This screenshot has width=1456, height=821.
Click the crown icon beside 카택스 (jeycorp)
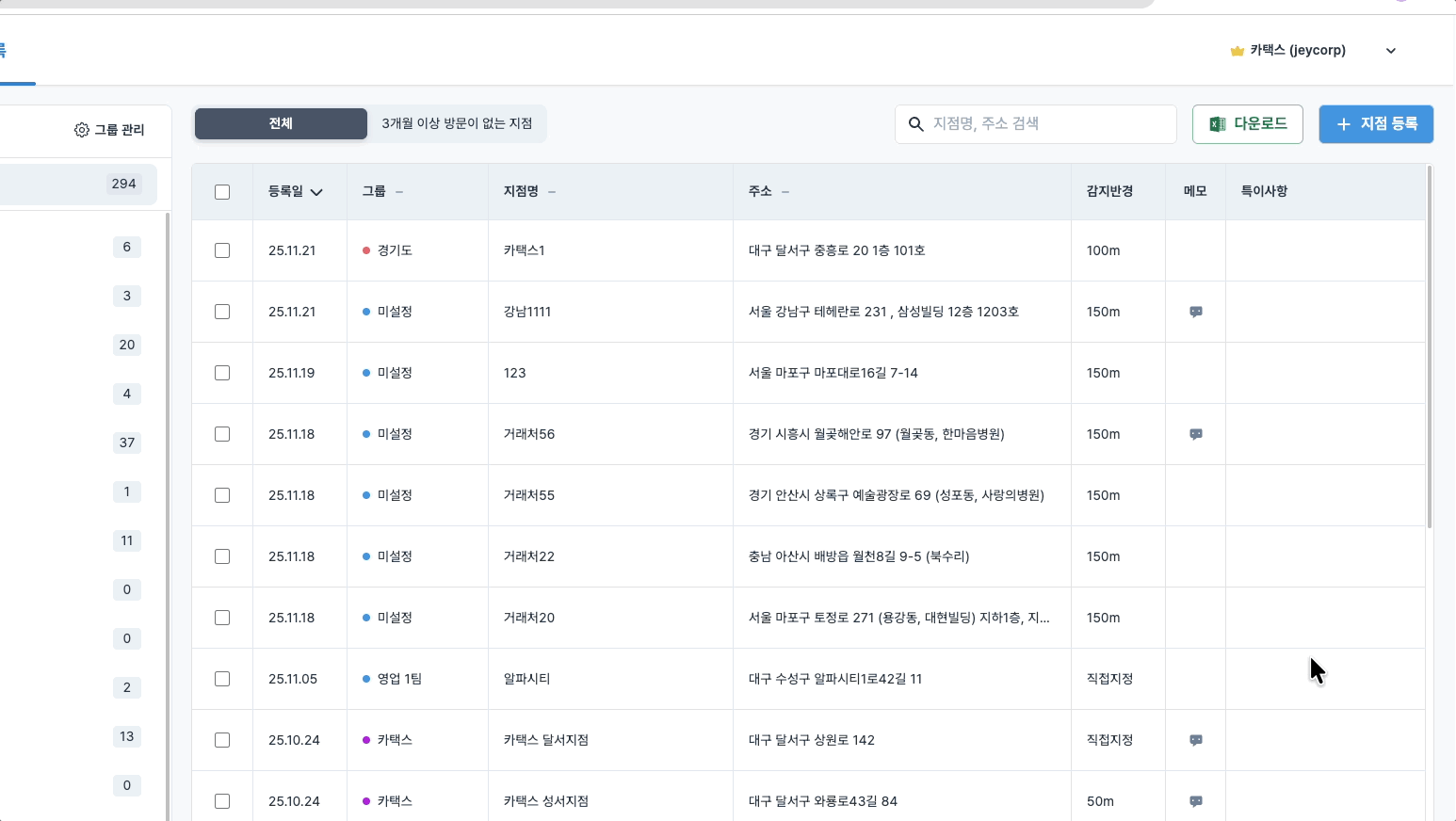pos(1236,50)
